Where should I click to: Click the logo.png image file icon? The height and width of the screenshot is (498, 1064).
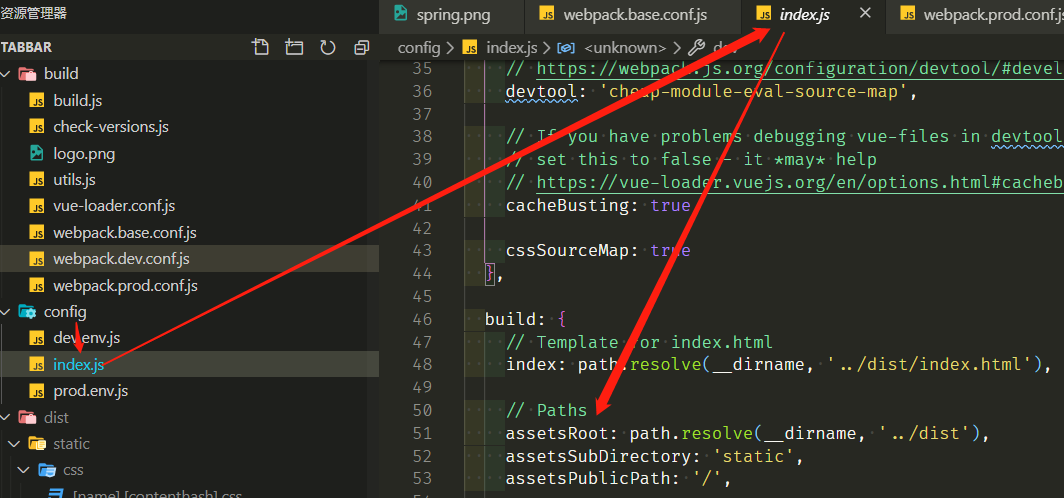(37, 153)
